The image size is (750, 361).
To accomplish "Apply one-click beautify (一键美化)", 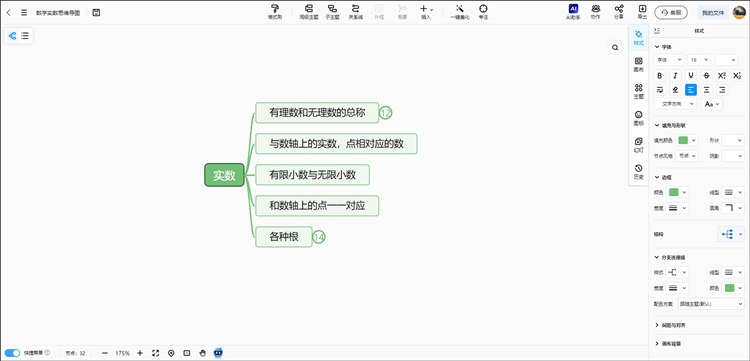I will pyautogui.click(x=460, y=12).
